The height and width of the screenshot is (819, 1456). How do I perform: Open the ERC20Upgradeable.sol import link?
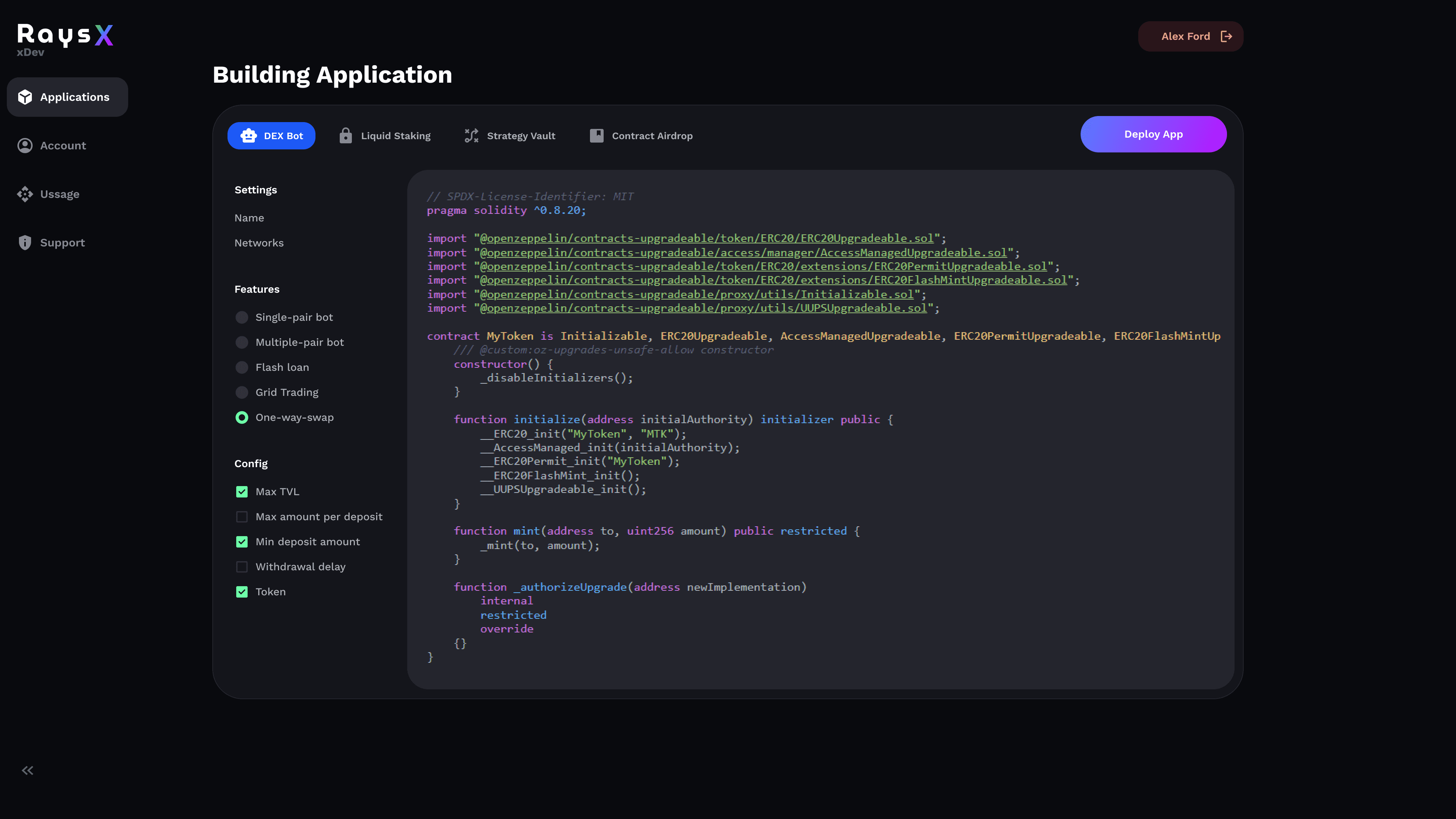[706, 238]
